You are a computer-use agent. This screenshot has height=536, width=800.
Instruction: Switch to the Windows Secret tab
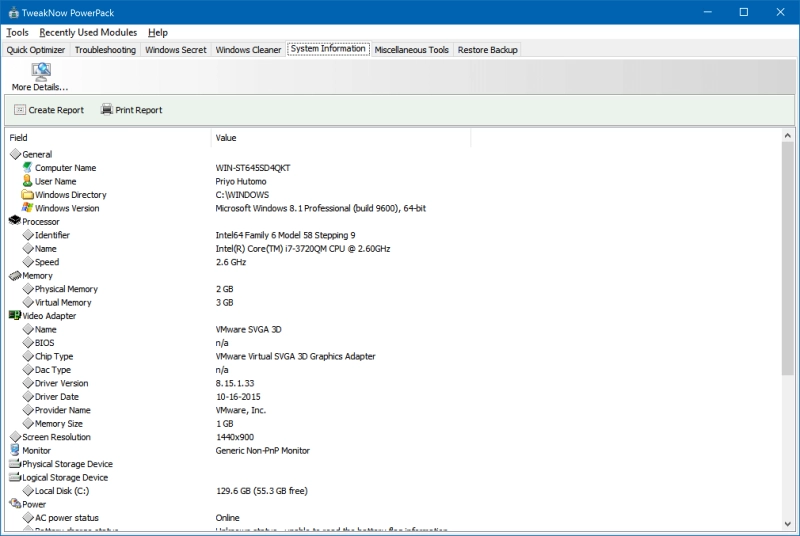[176, 49]
